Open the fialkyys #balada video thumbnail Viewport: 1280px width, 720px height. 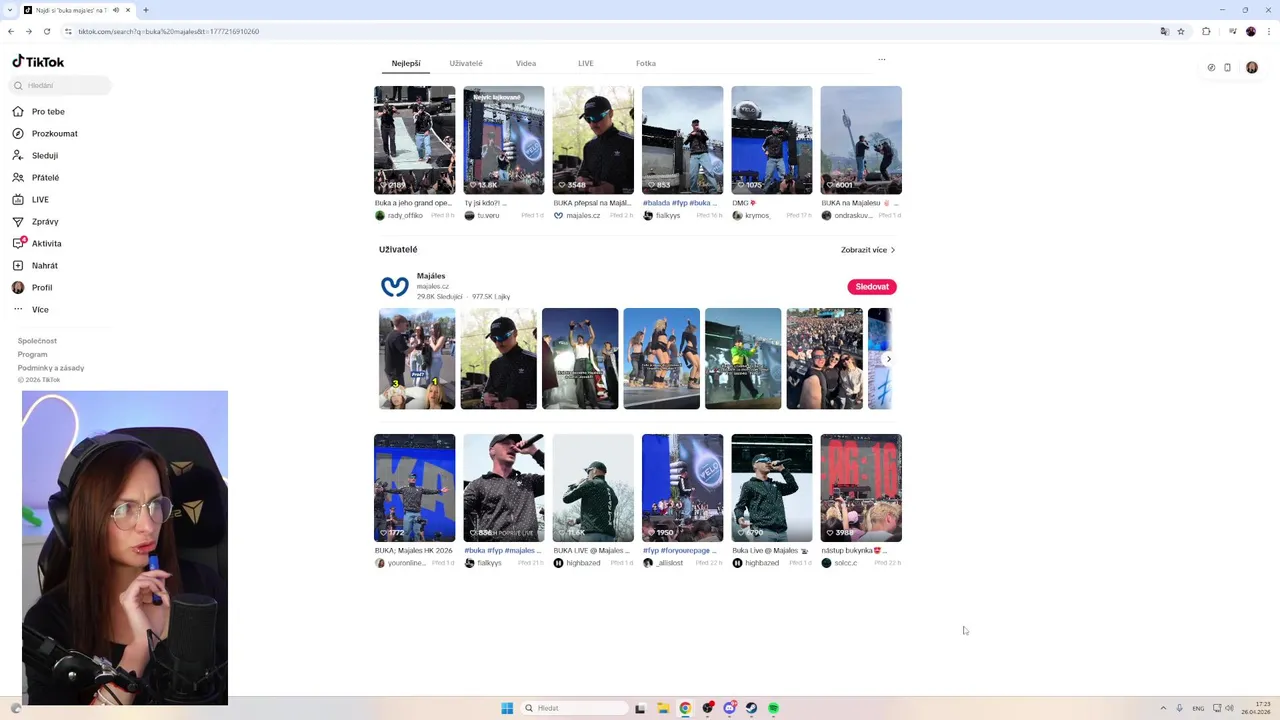[682, 140]
